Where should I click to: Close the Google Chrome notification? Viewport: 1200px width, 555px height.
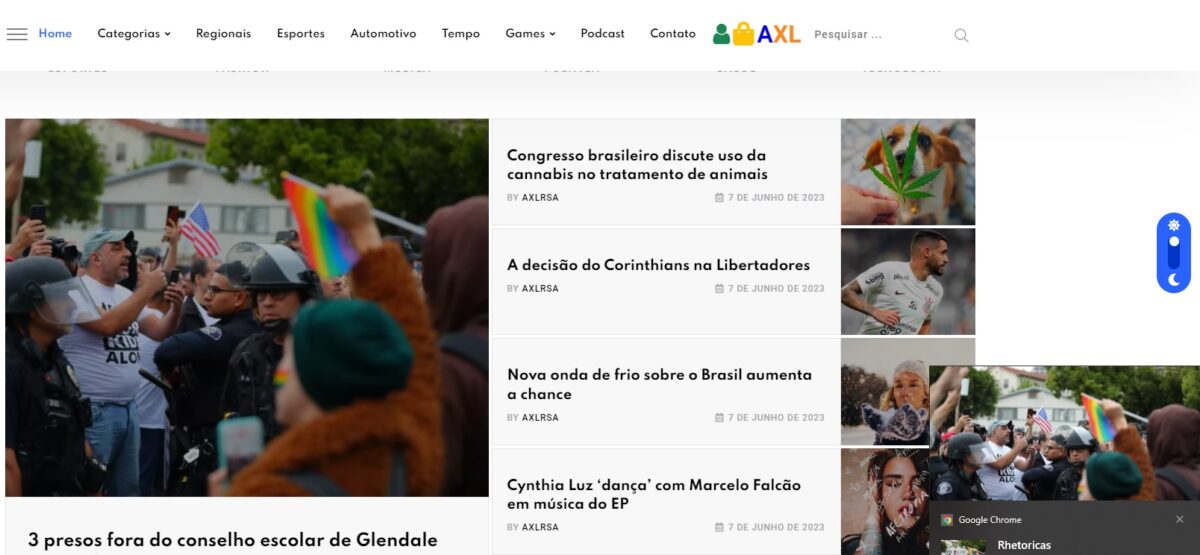1180,520
